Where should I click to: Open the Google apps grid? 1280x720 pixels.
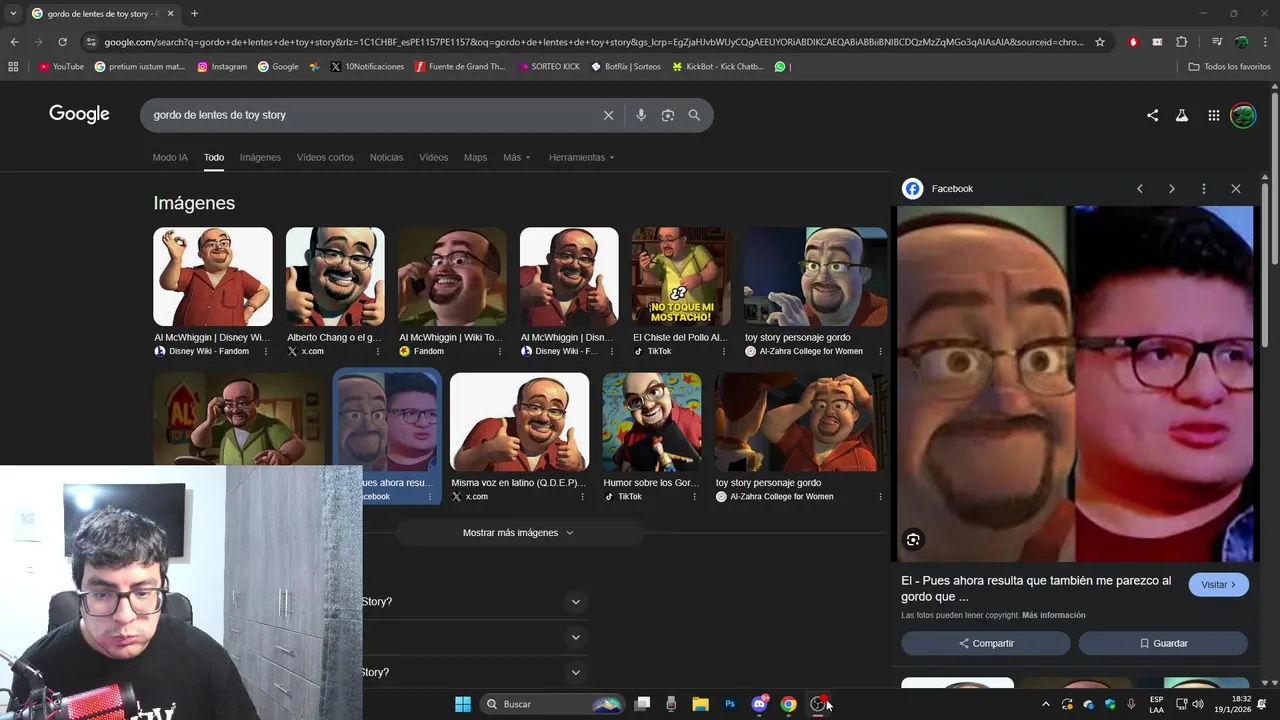coord(1213,115)
